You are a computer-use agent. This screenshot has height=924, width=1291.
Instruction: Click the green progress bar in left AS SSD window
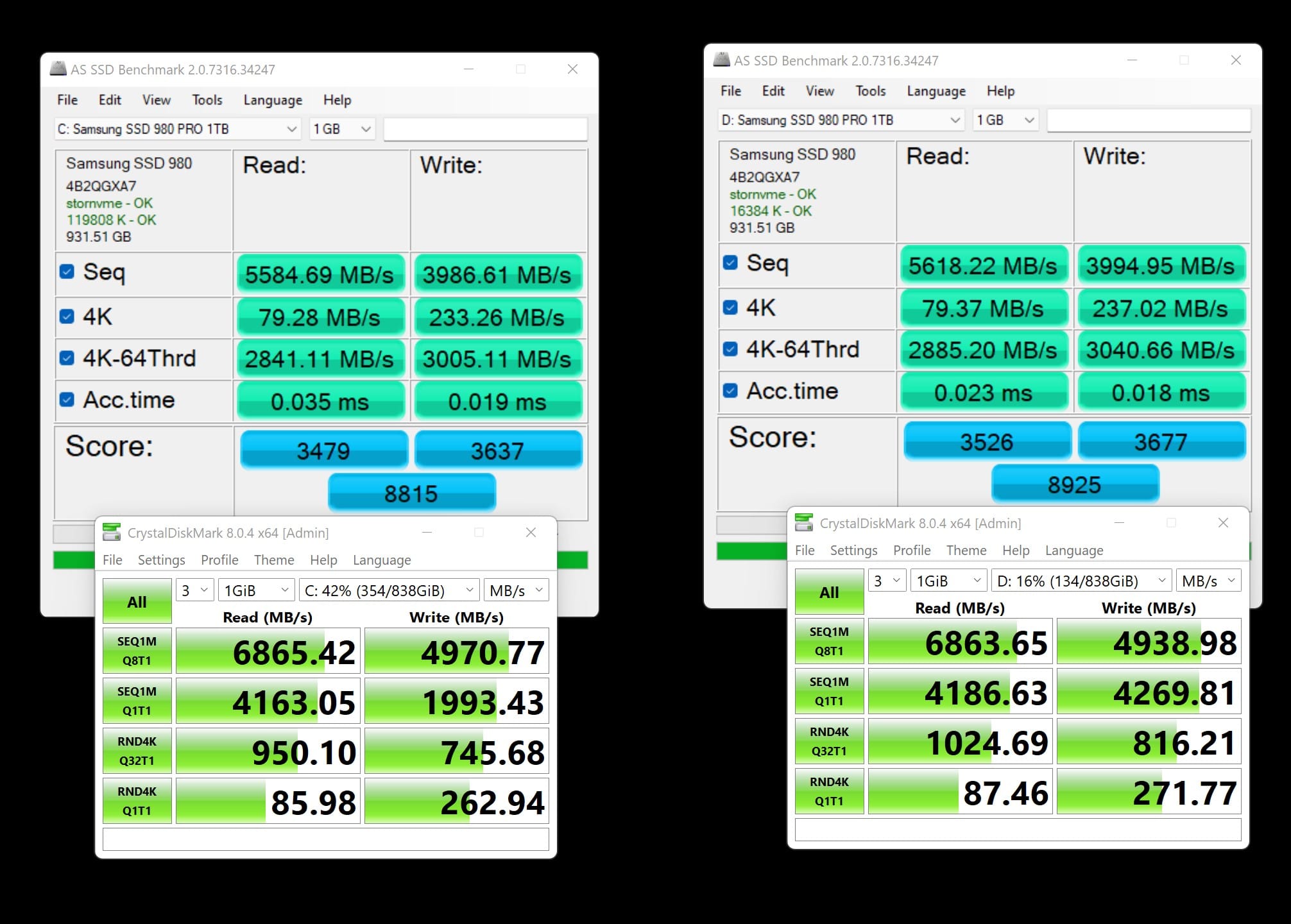(74, 560)
